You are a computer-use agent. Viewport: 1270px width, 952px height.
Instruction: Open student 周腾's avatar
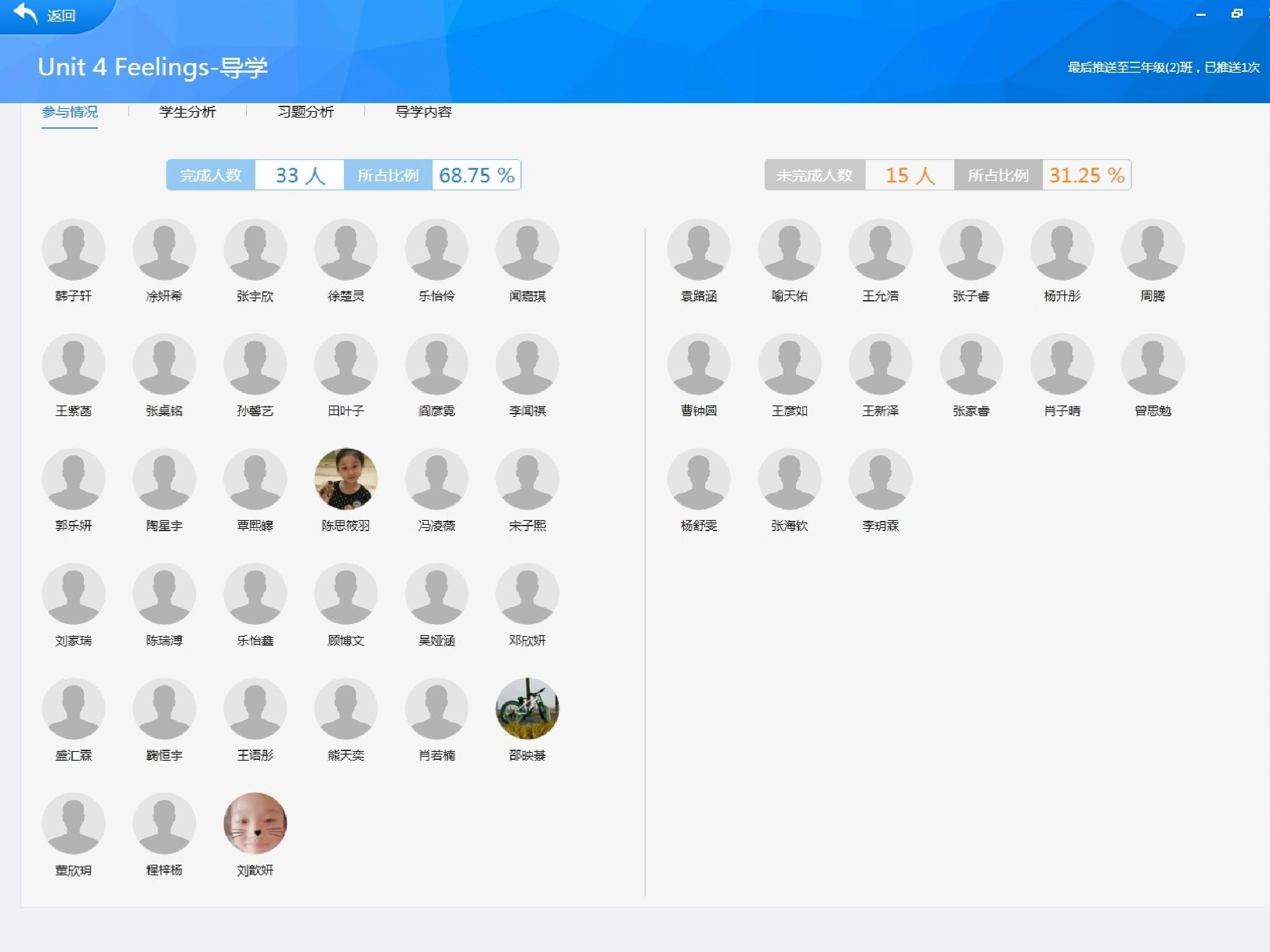pos(1152,249)
